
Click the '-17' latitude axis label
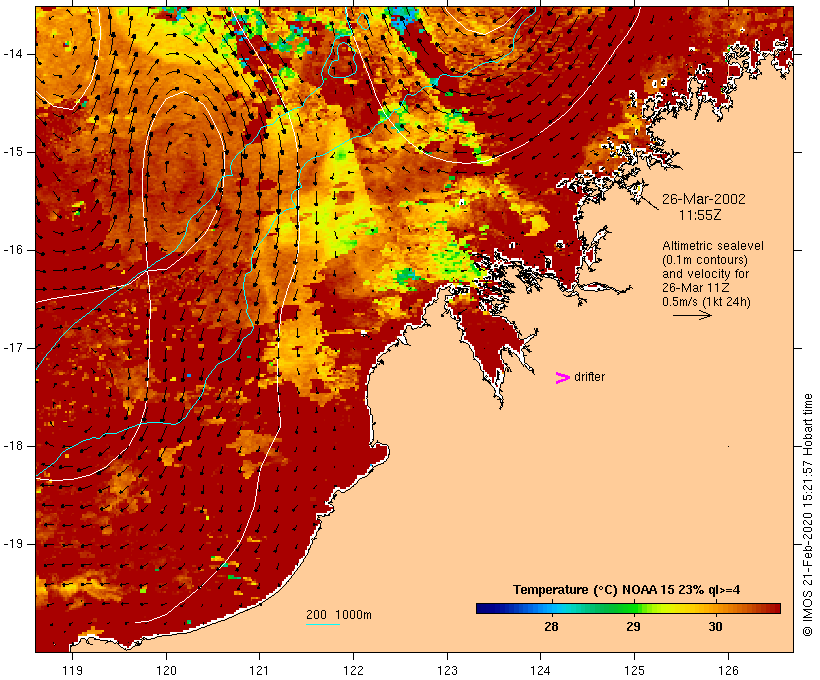13,348
